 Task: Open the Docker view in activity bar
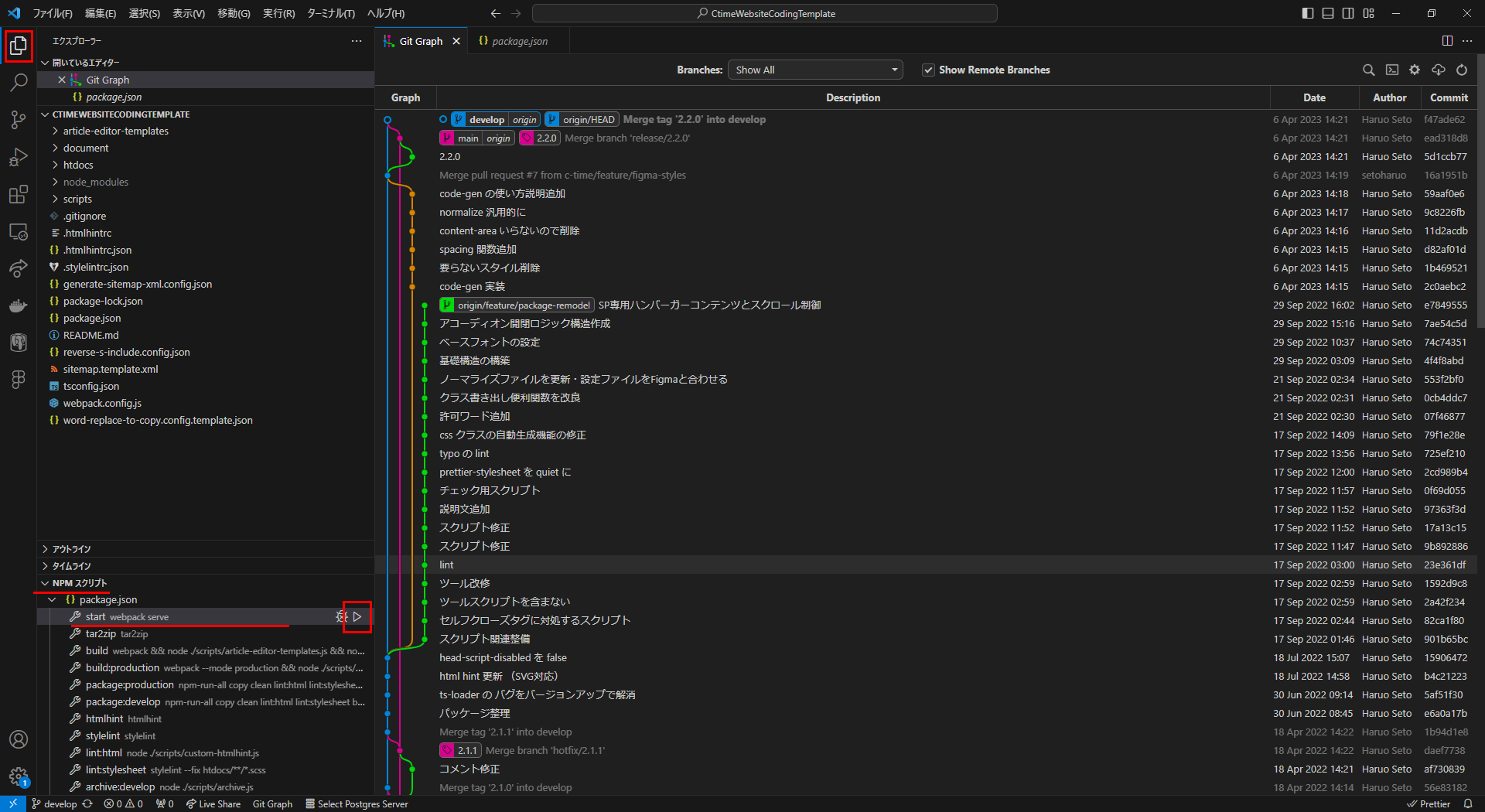[x=19, y=306]
